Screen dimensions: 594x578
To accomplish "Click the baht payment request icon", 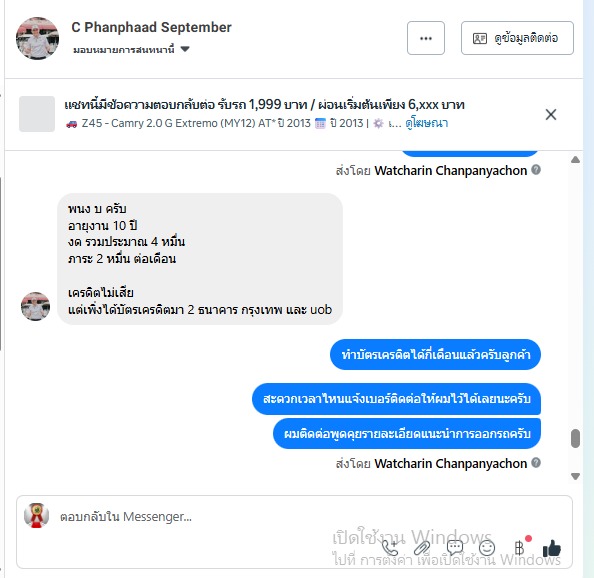I will [x=519, y=548].
